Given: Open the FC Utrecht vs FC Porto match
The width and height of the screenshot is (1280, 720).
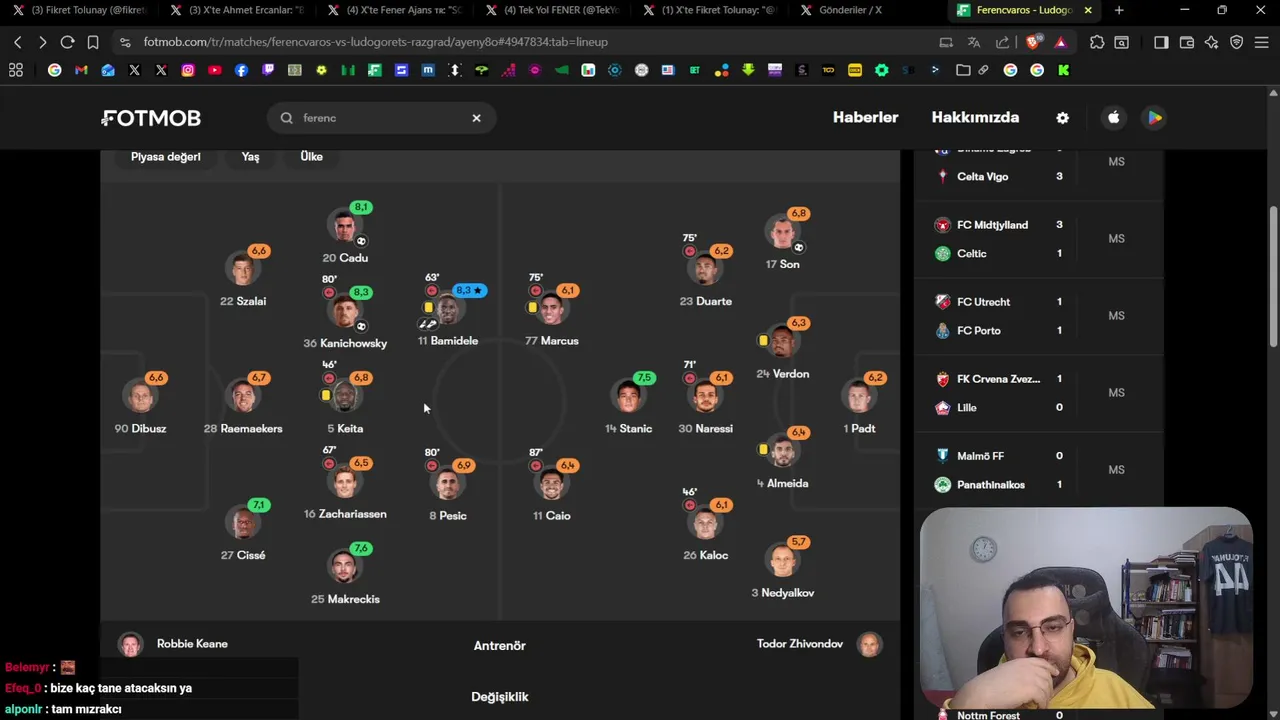Looking at the screenshot, I should tap(1039, 316).
